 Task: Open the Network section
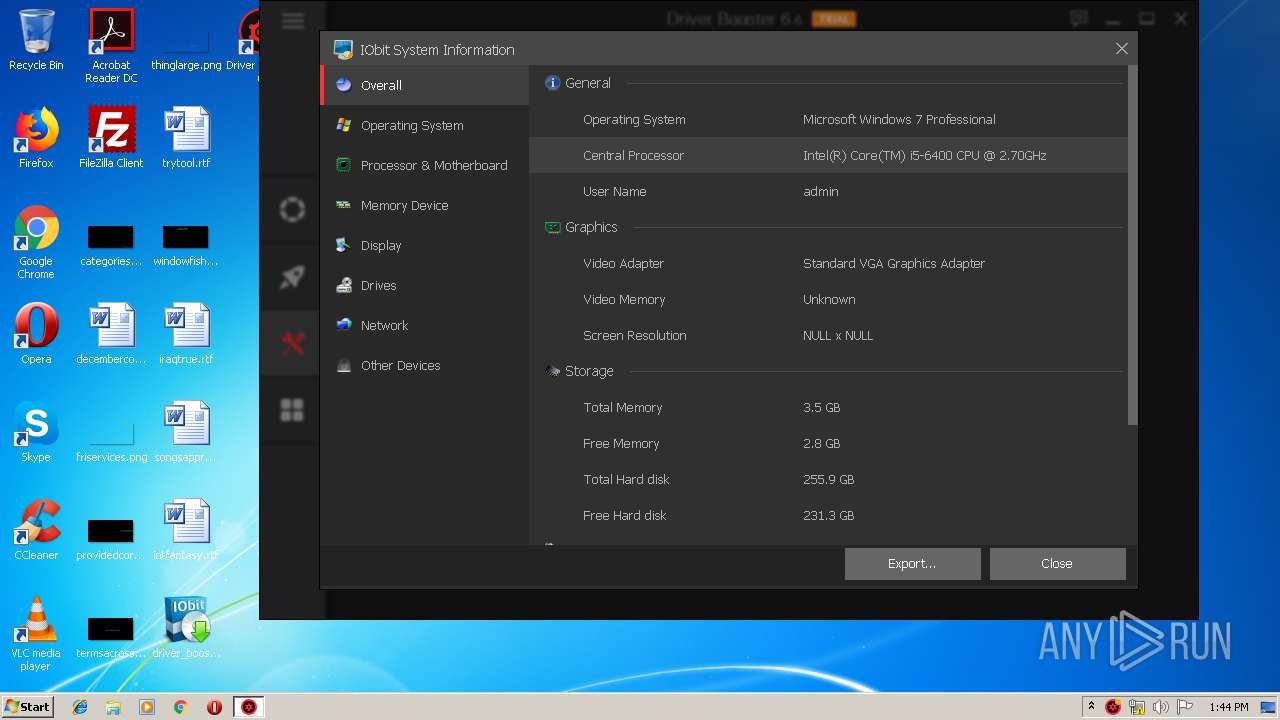pyautogui.click(x=425, y=325)
